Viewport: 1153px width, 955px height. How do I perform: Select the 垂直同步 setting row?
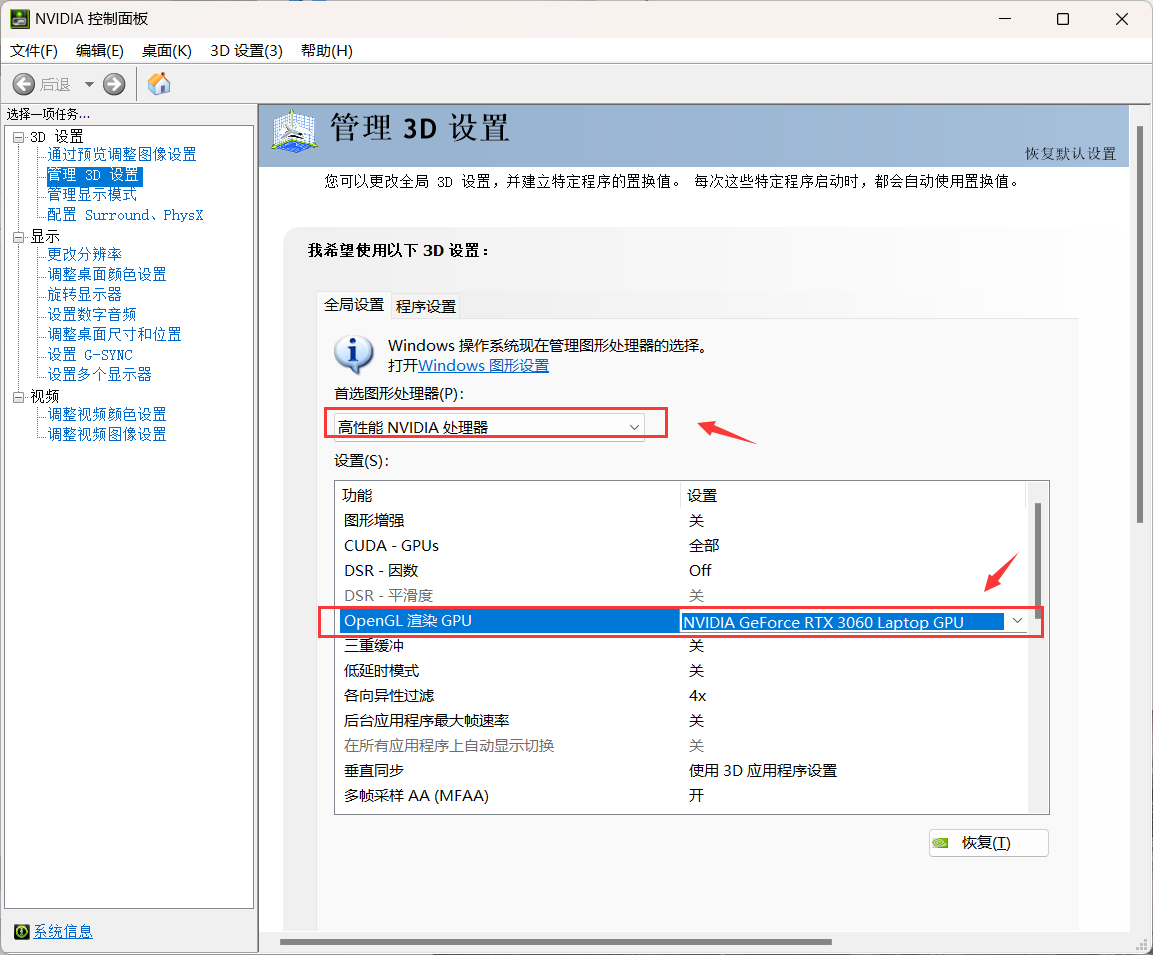(684, 771)
